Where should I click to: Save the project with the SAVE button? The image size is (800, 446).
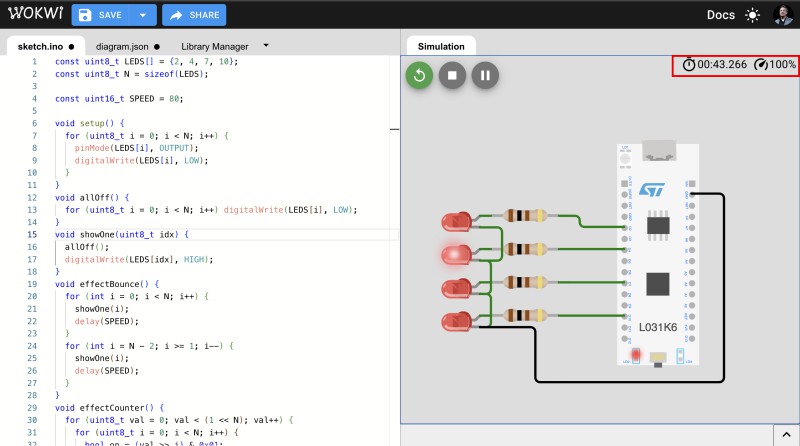tap(101, 15)
